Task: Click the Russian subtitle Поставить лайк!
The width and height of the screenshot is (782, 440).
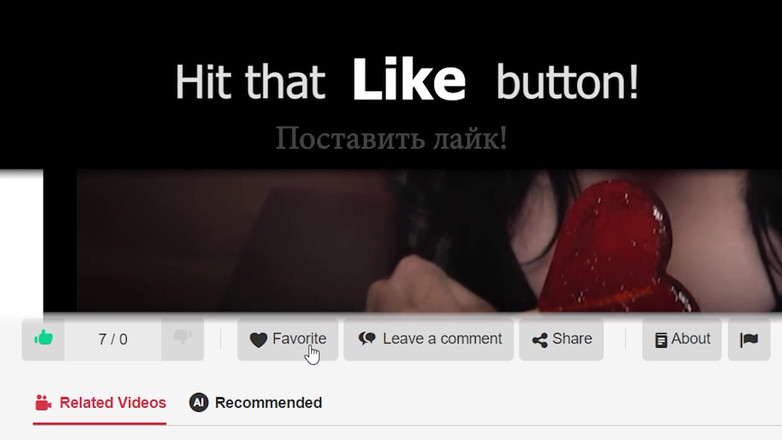Action: pyautogui.click(x=391, y=138)
